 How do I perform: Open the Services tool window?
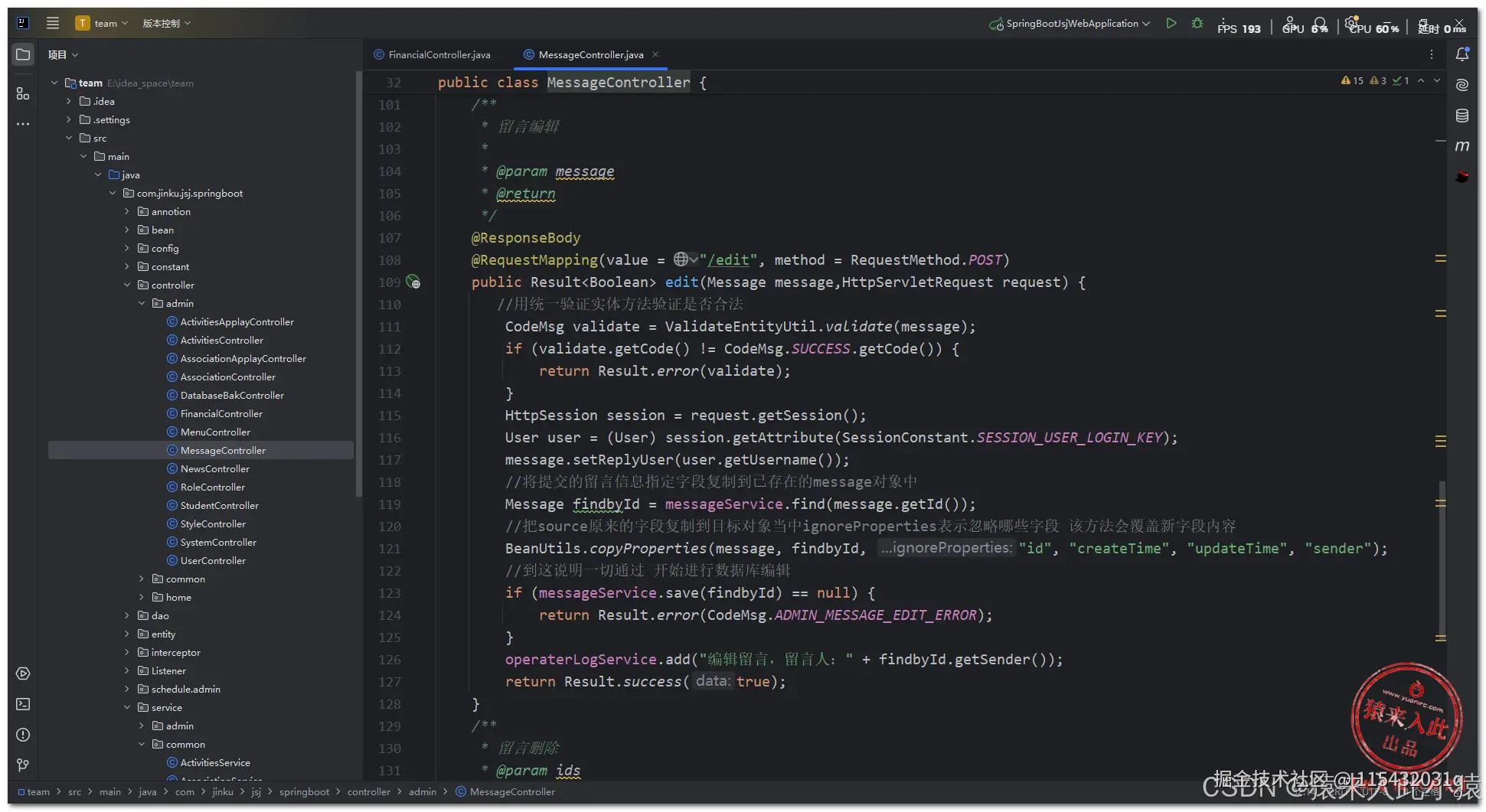[23, 673]
